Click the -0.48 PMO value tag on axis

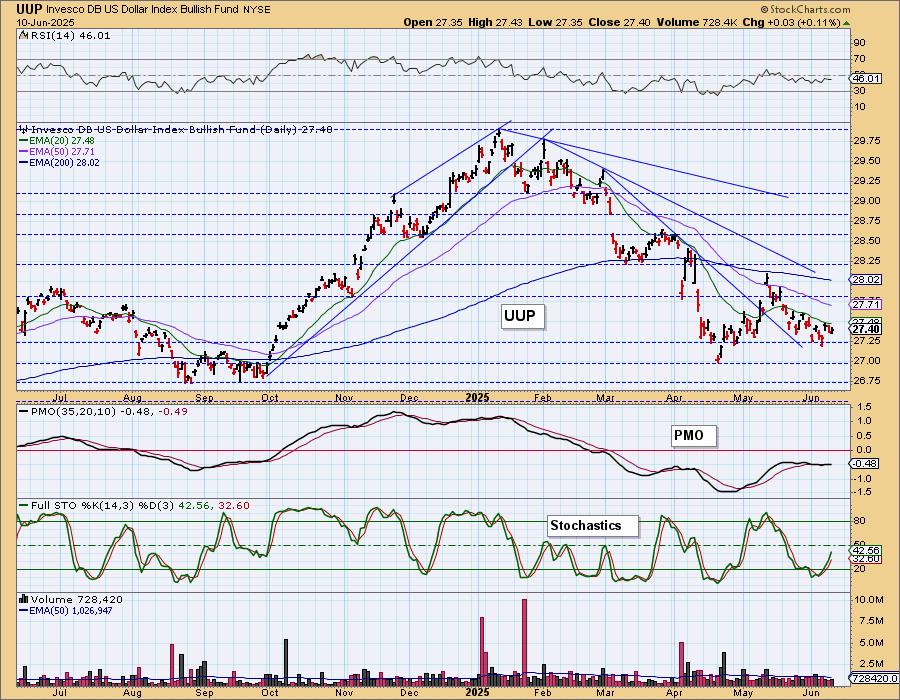[x=866, y=464]
